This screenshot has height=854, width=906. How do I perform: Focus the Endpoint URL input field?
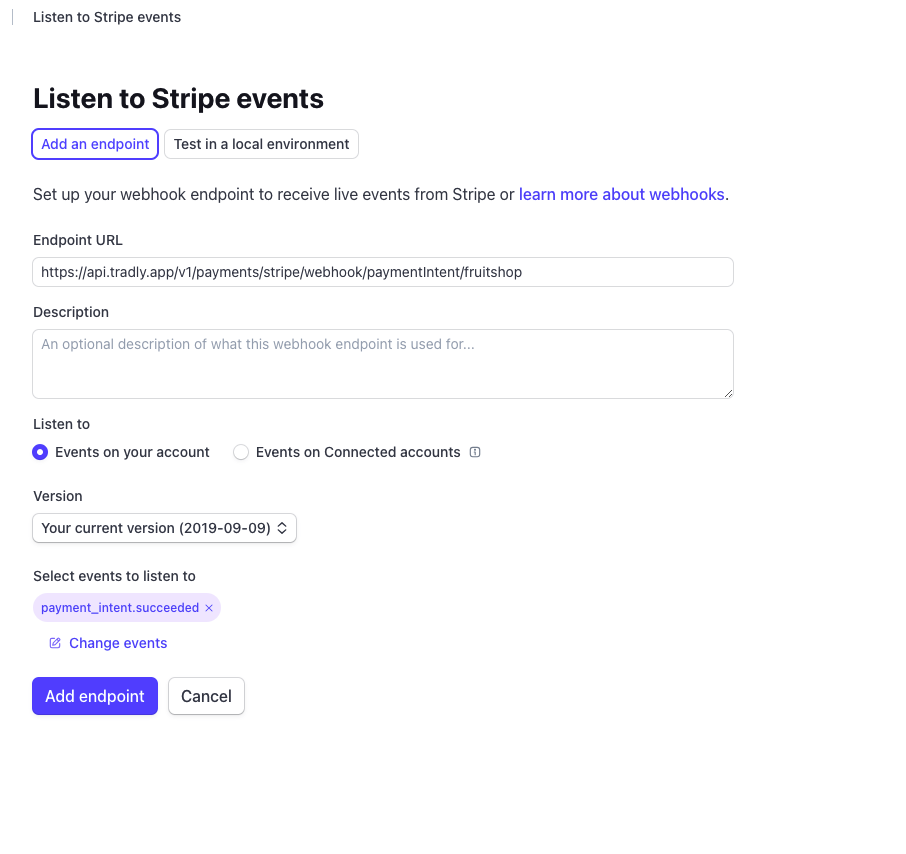(x=382, y=272)
